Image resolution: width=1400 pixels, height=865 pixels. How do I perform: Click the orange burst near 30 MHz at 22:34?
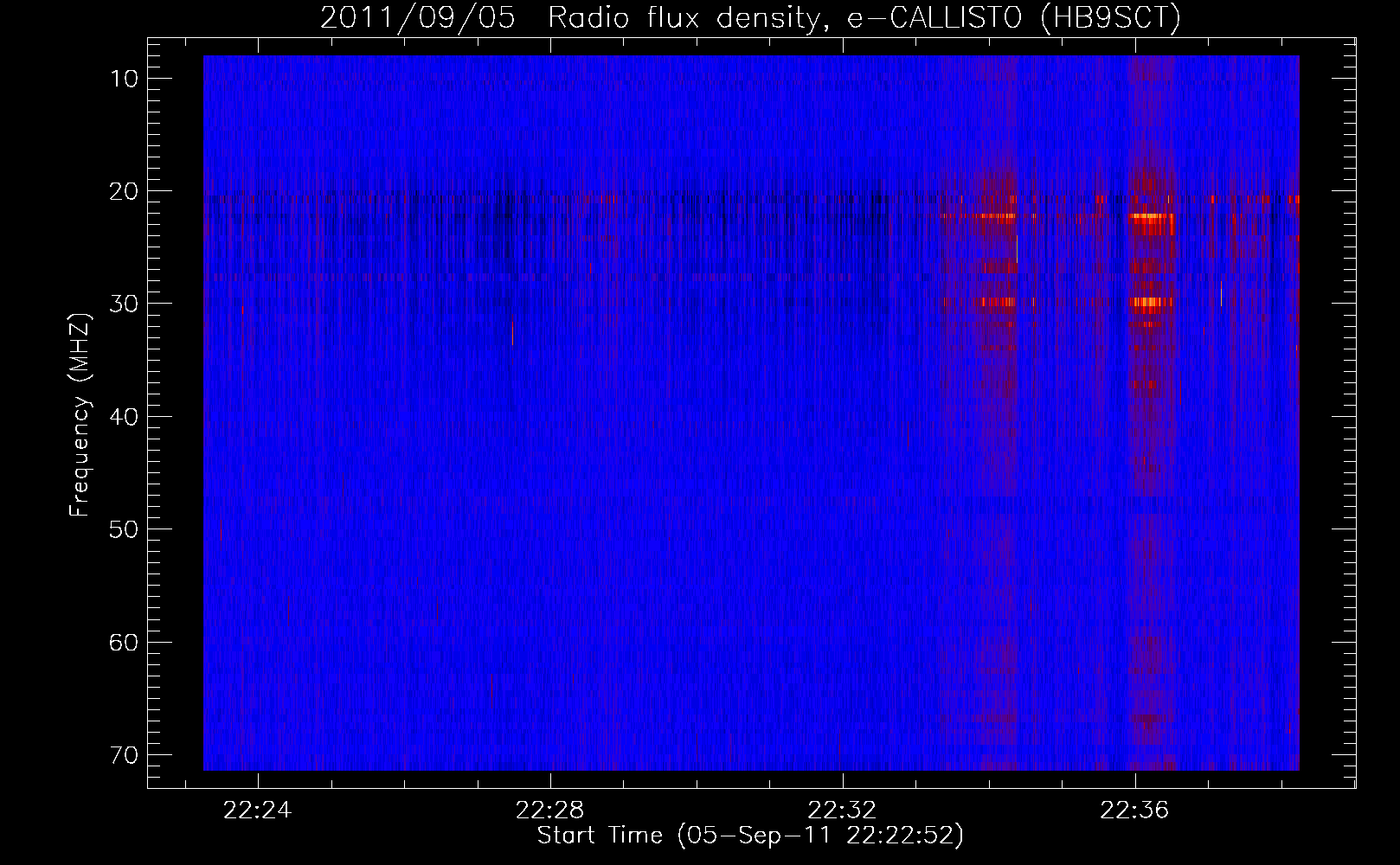pos(997,302)
